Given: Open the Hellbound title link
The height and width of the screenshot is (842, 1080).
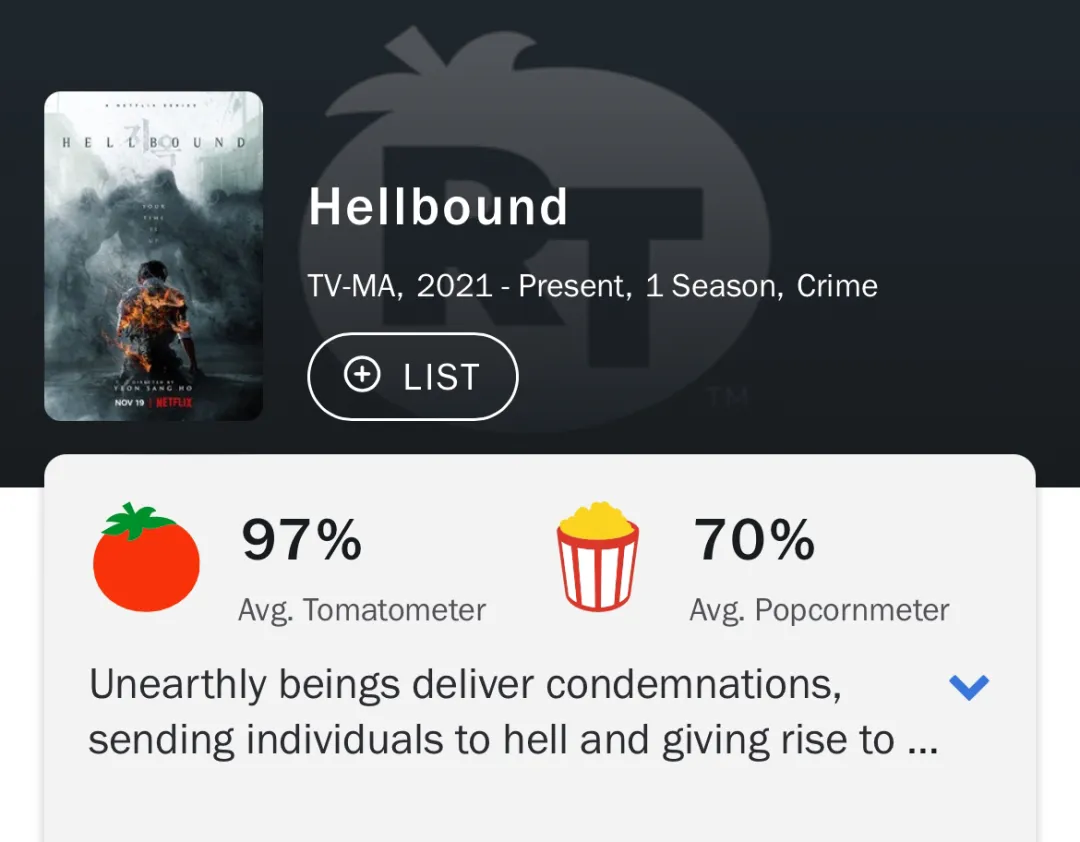Looking at the screenshot, I should pyautogui.click(x=439, y=207).
